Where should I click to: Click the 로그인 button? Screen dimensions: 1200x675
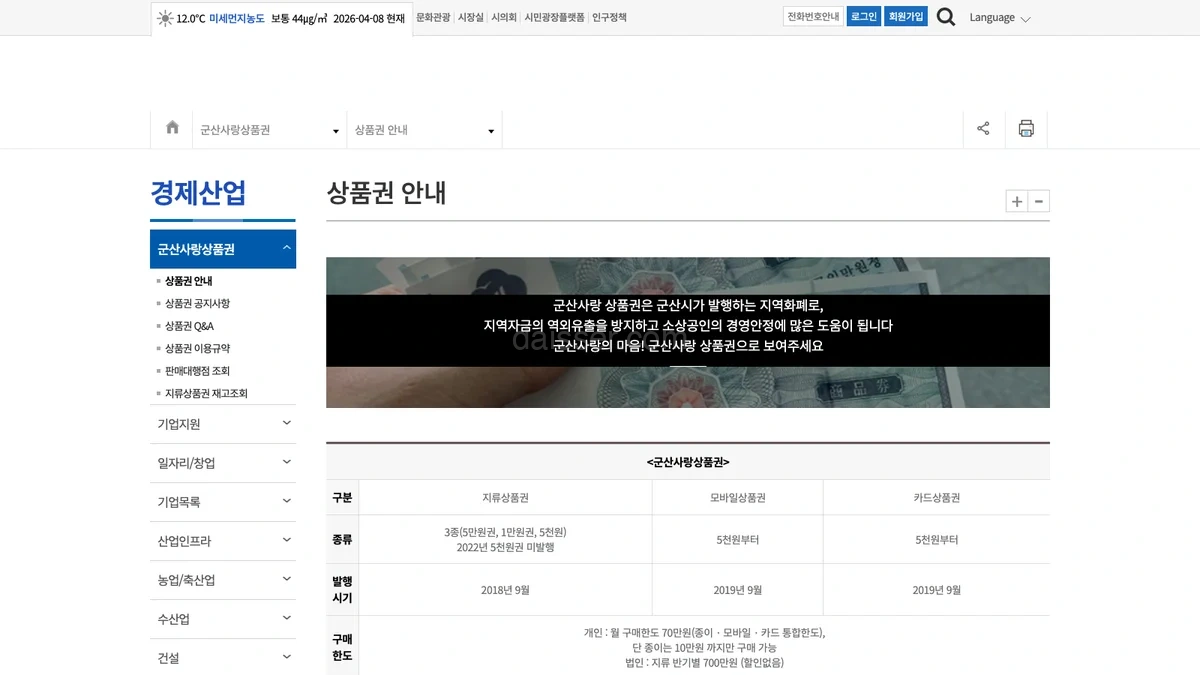click(x=864, y=17)
